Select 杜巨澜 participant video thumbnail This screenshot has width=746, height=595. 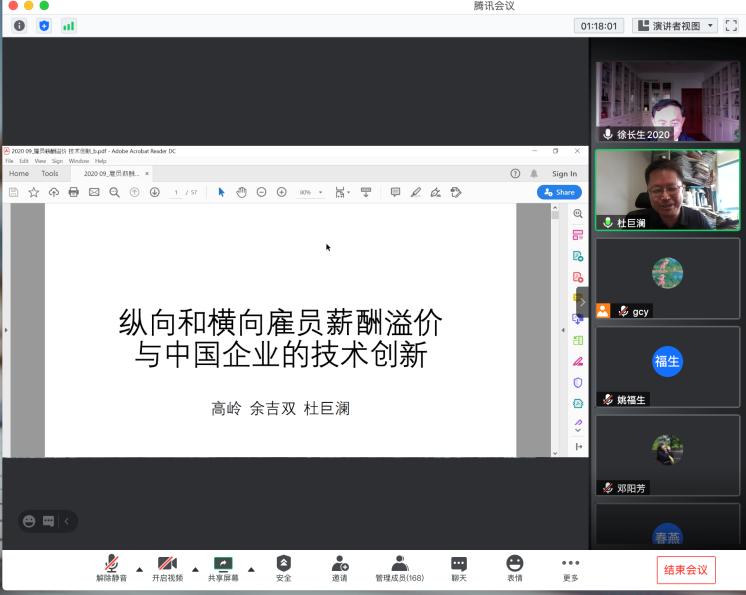(667, 190)
